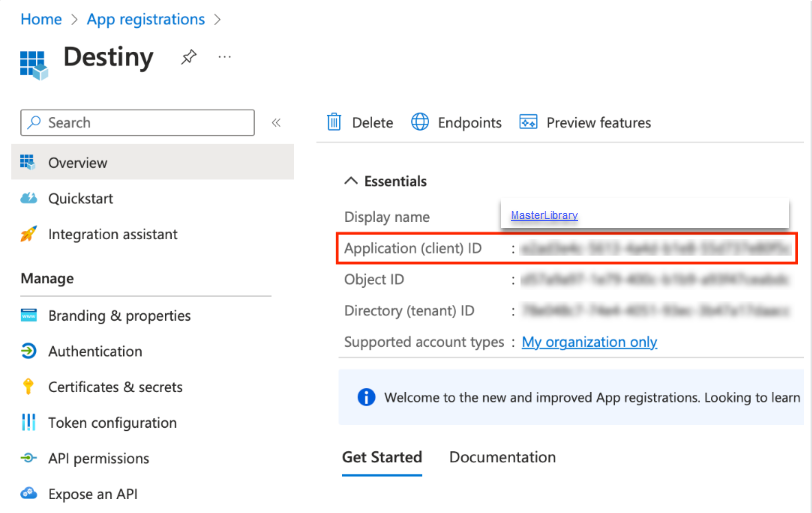Click the Token configuration bars icon

[x=28, y=422]
